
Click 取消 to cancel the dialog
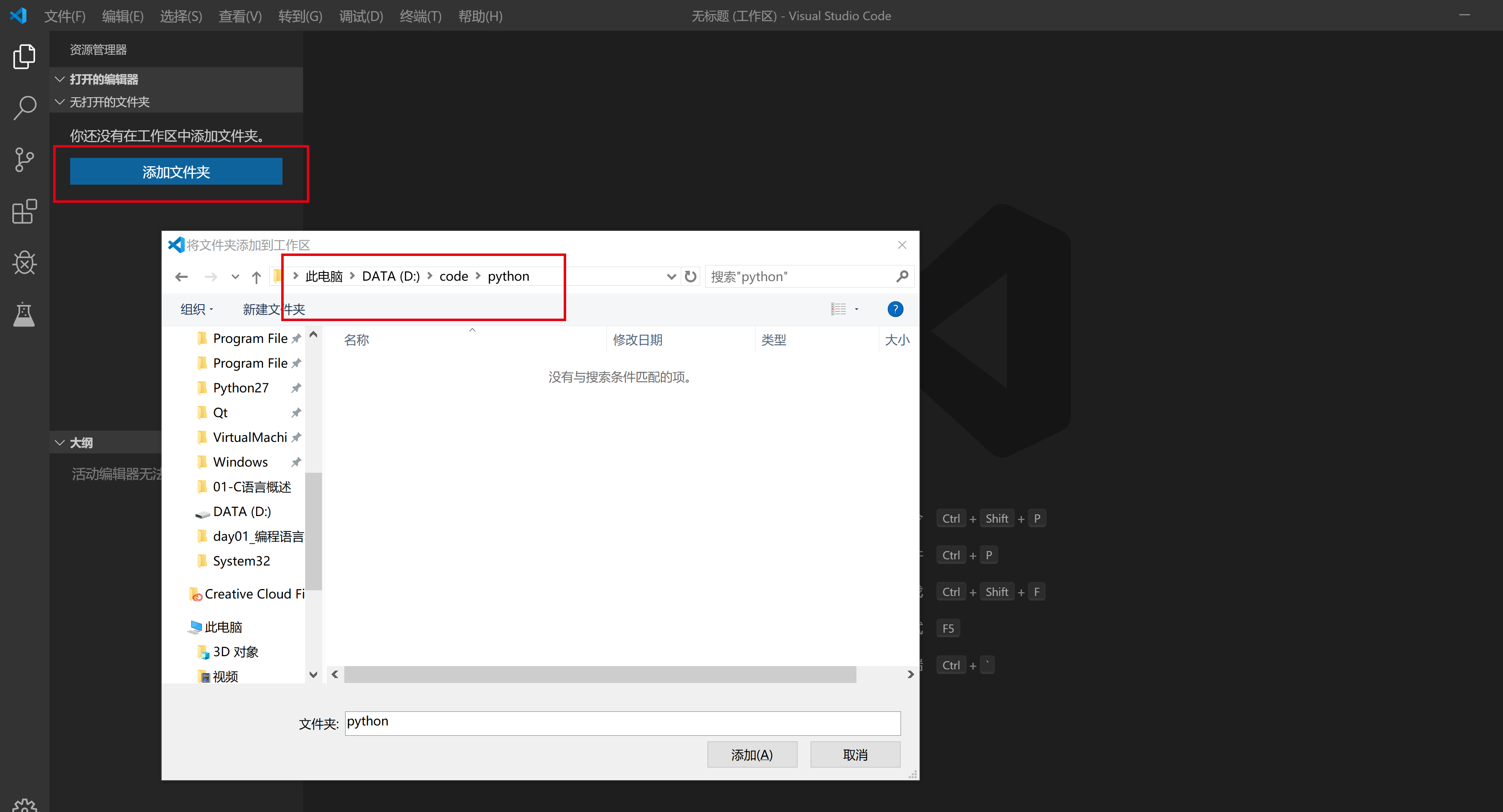855,755
